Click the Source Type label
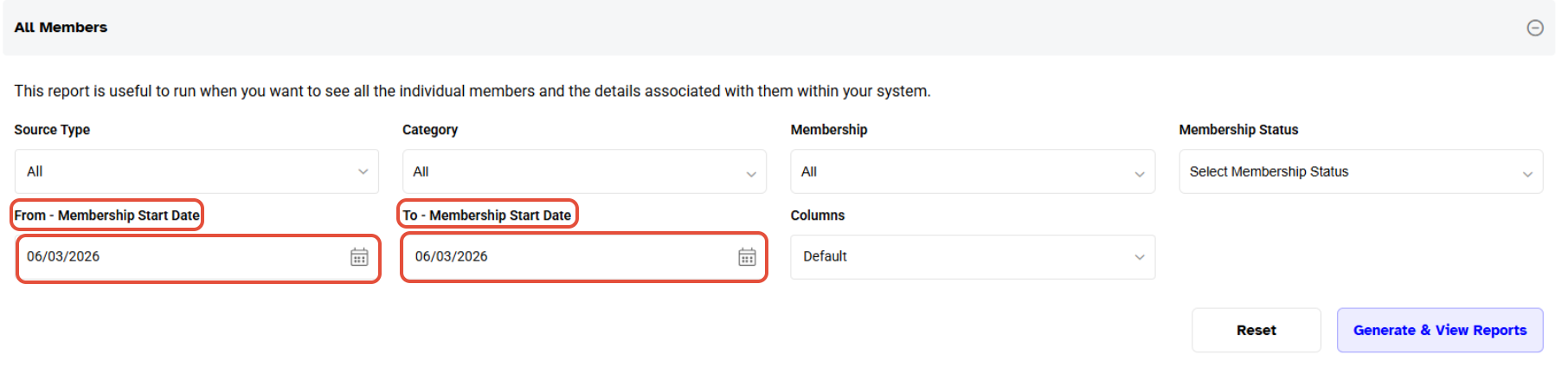1568x374 pixels. (52, 130)
